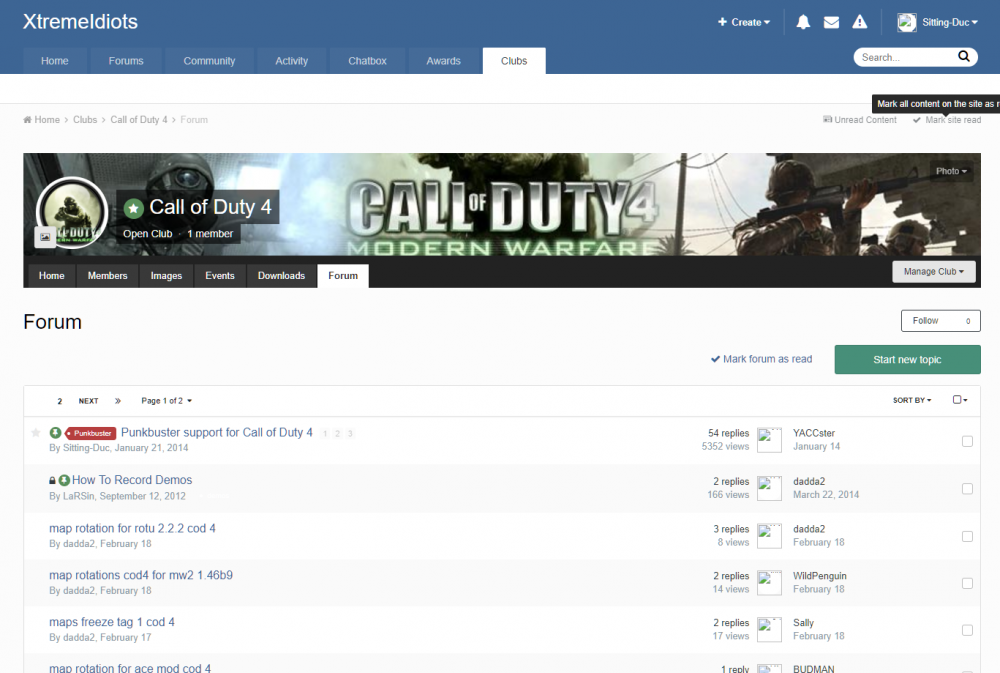Expand the Page 1 of 2 selector

coord(166,401)
